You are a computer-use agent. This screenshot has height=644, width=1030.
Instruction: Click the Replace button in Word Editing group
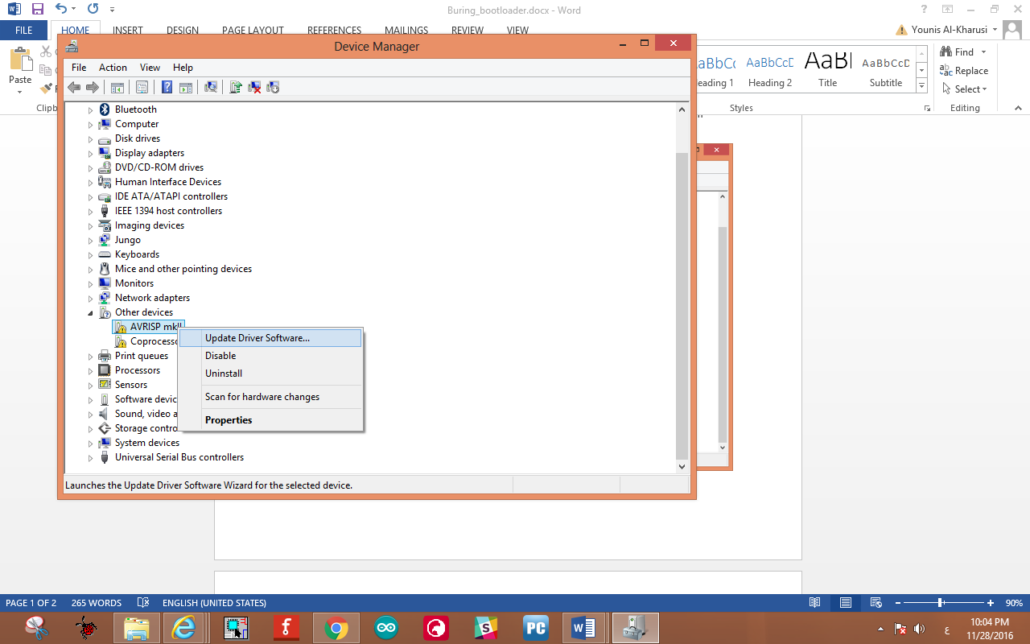964,70
